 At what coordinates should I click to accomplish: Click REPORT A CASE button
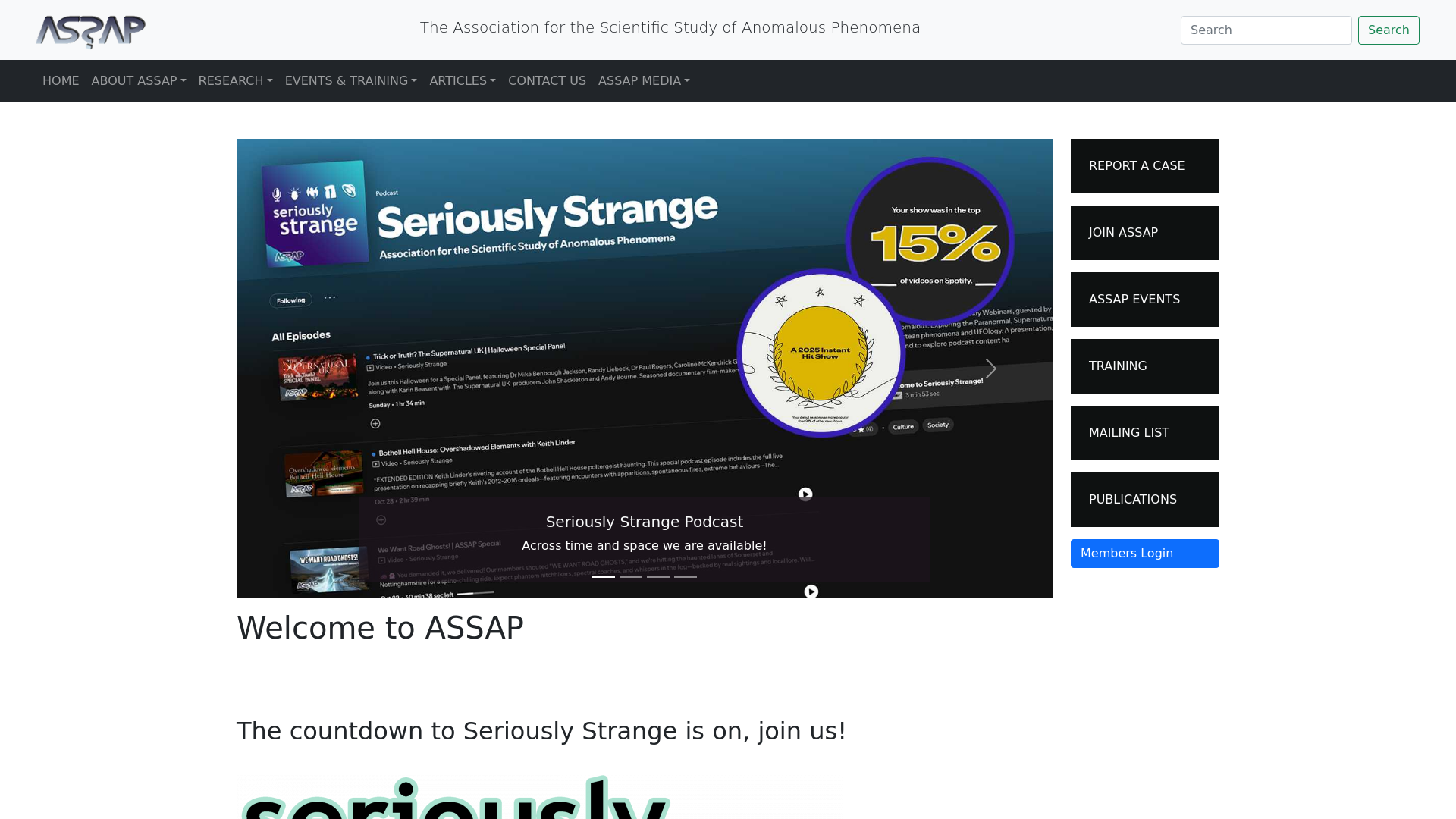(x=1145, y=166)
